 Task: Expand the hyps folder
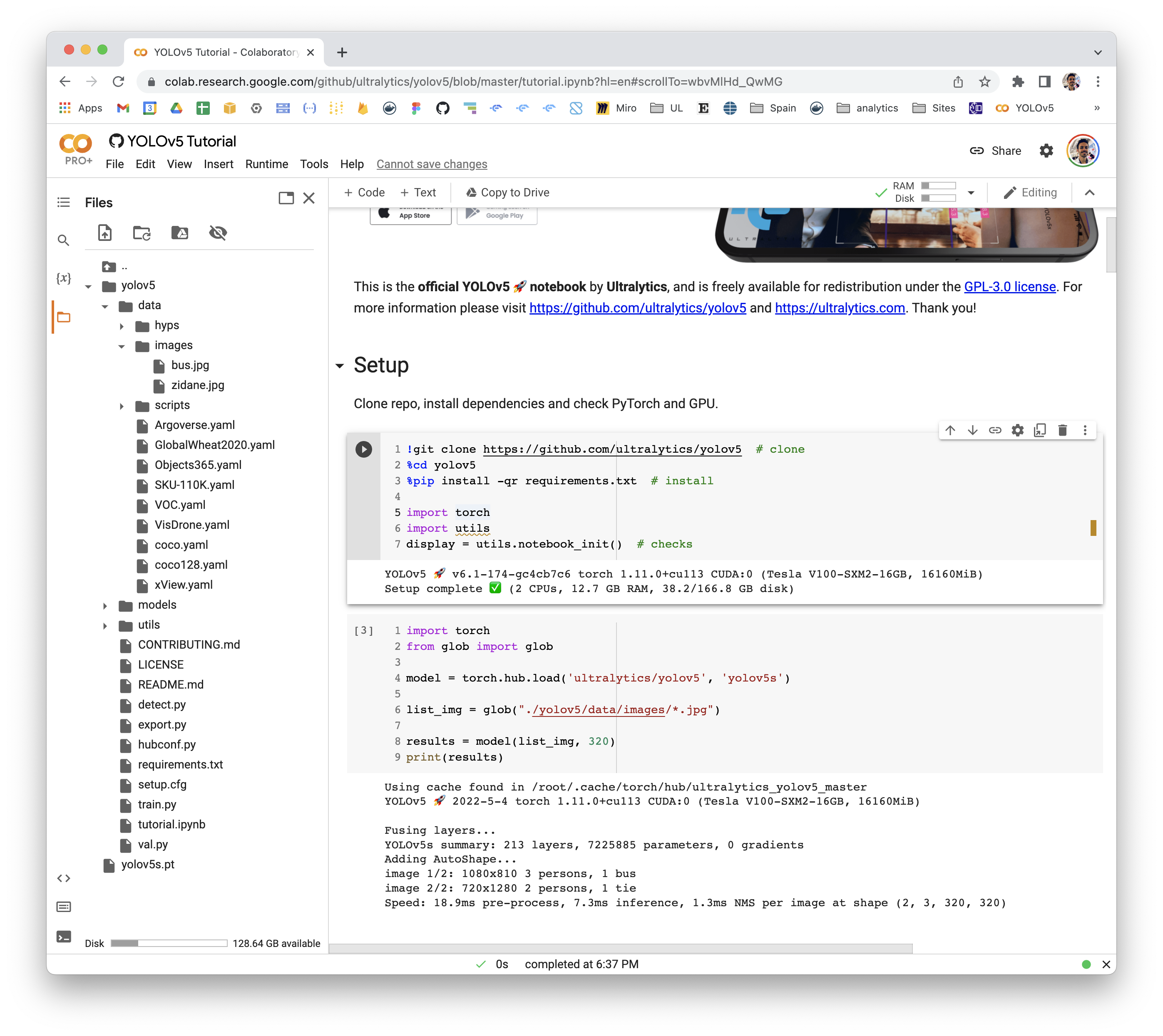click(122, 326)
